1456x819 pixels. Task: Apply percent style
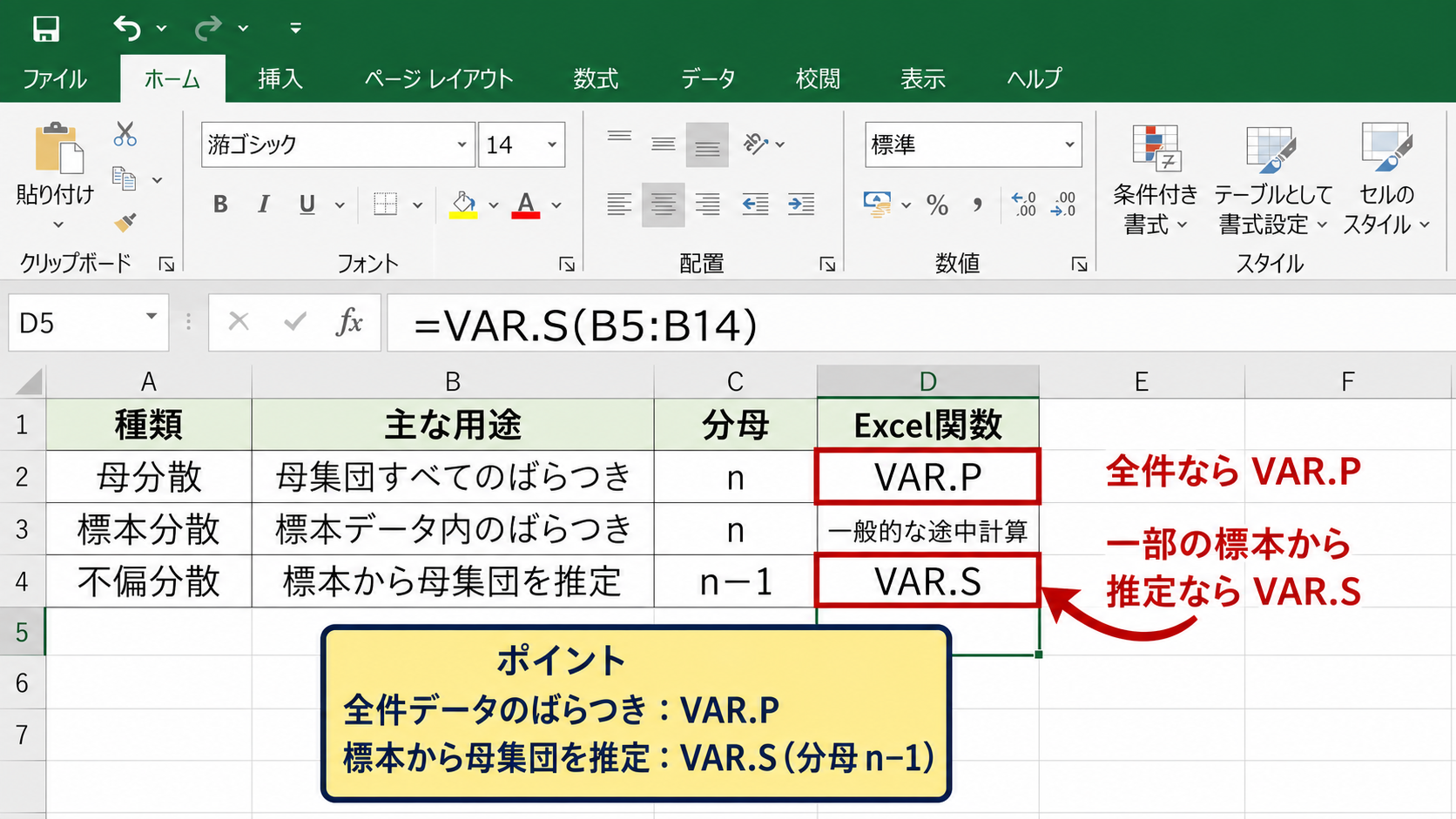(937, 205)
